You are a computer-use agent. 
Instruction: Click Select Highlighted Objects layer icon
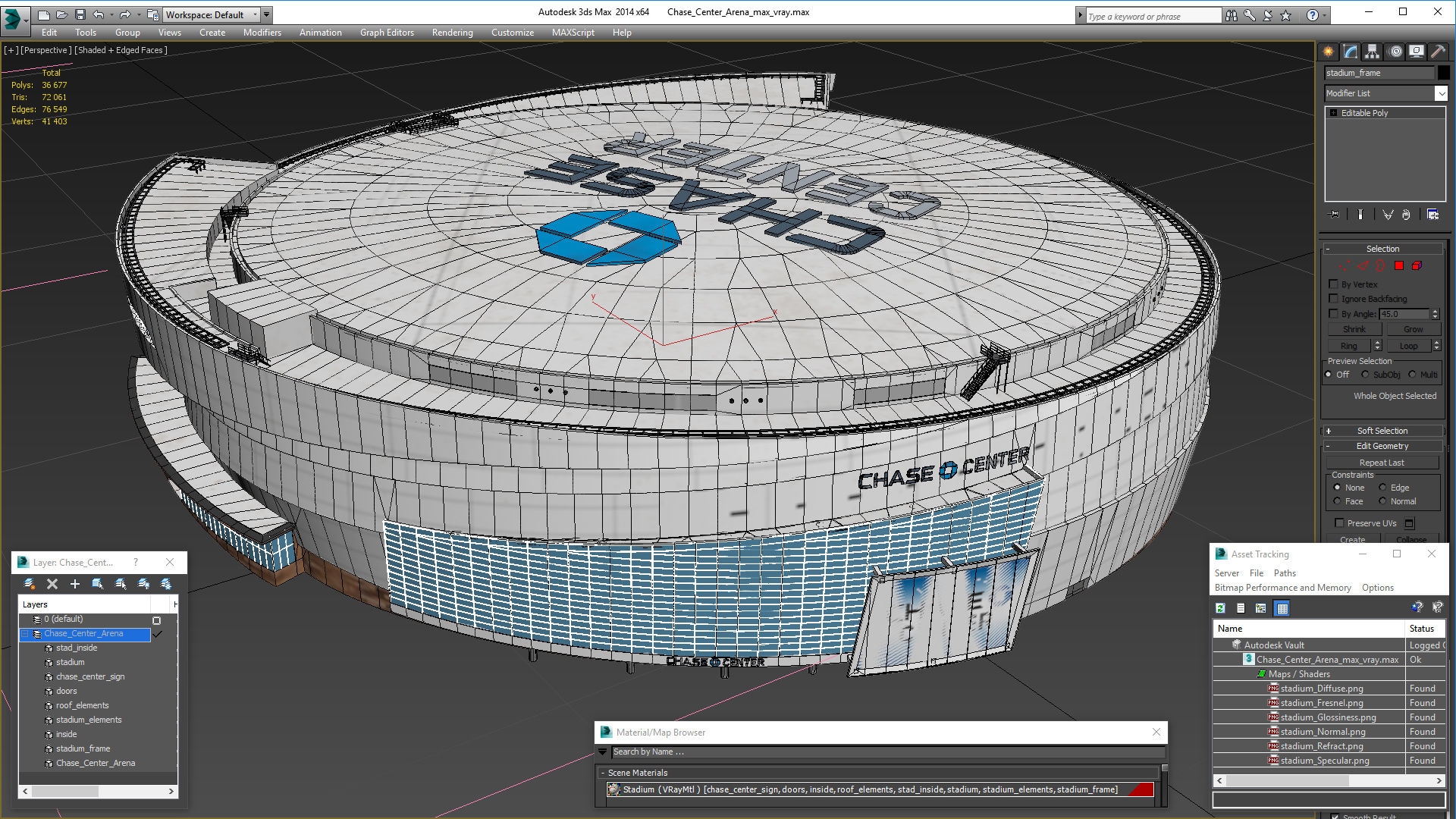pyautogui.click(x=98, y=584)
